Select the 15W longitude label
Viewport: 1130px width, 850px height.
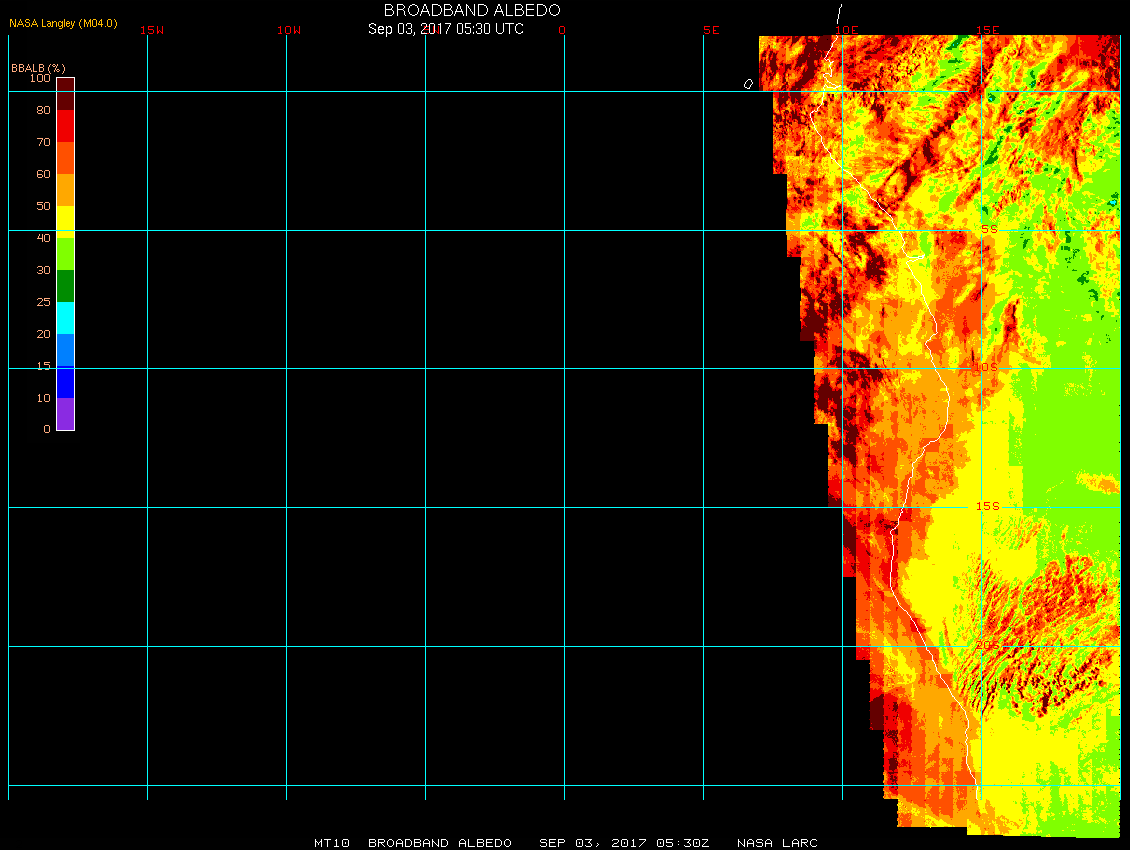coord(152,30)
